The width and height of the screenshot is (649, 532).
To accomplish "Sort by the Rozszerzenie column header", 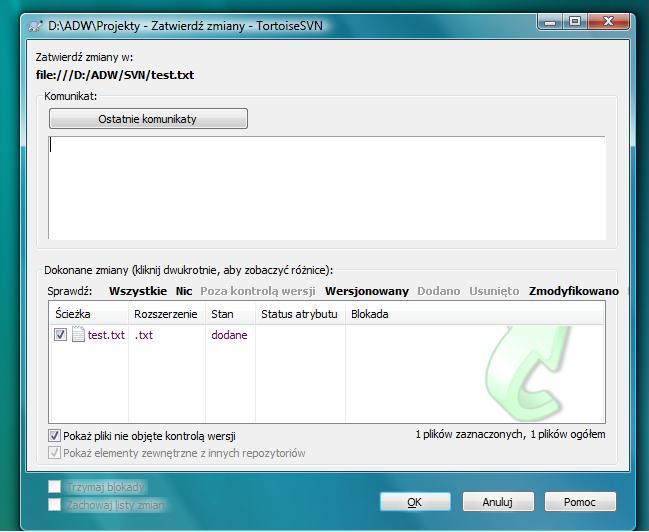I will click(167, 314).
